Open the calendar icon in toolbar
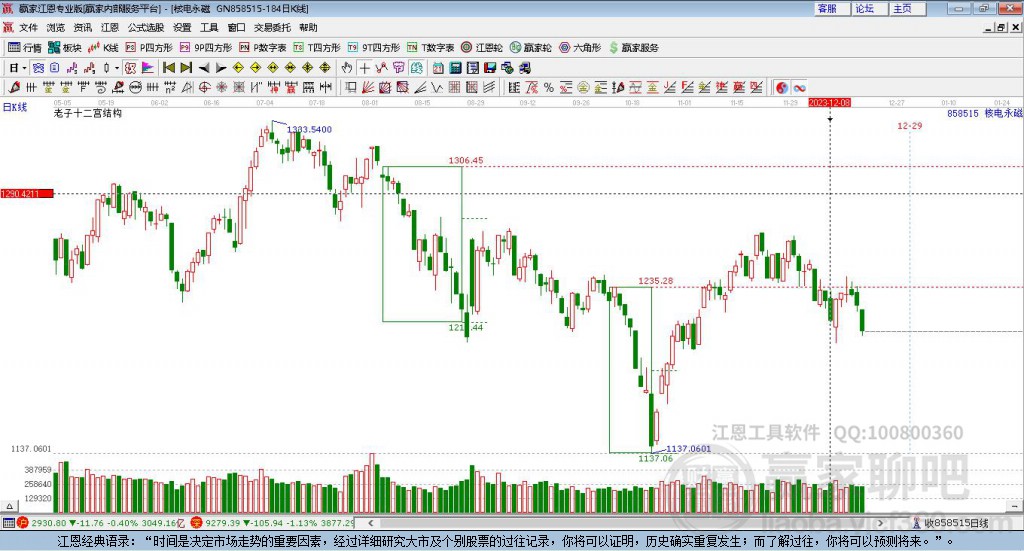Image resolution: width=1024 pixels, height=551 pixels. point(438,68)
